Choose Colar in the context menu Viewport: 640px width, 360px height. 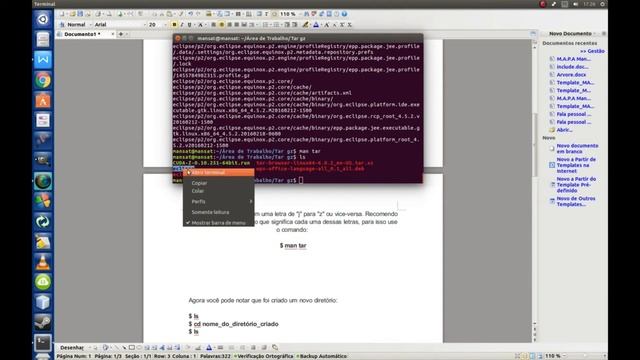pyautogui.click(x=218, y=191)
